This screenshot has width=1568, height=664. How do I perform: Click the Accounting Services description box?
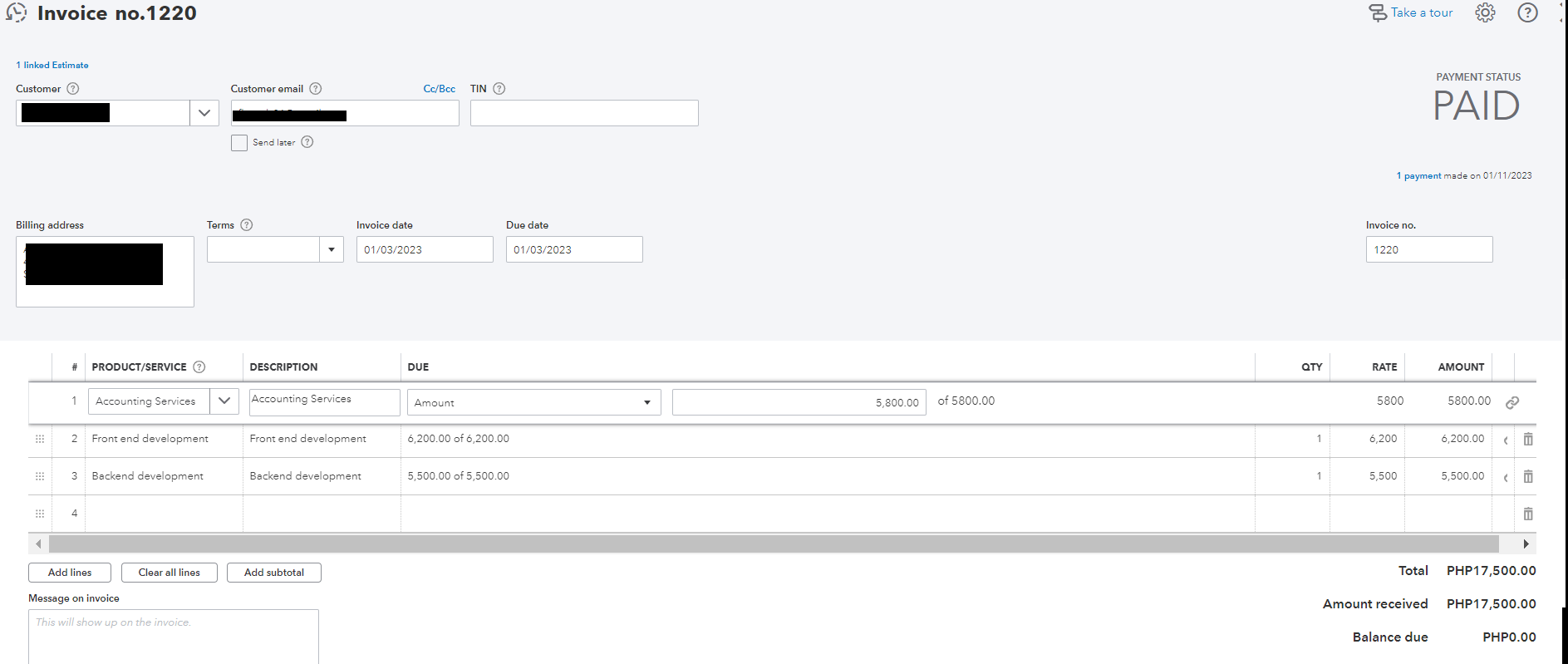tap(325, 402)
